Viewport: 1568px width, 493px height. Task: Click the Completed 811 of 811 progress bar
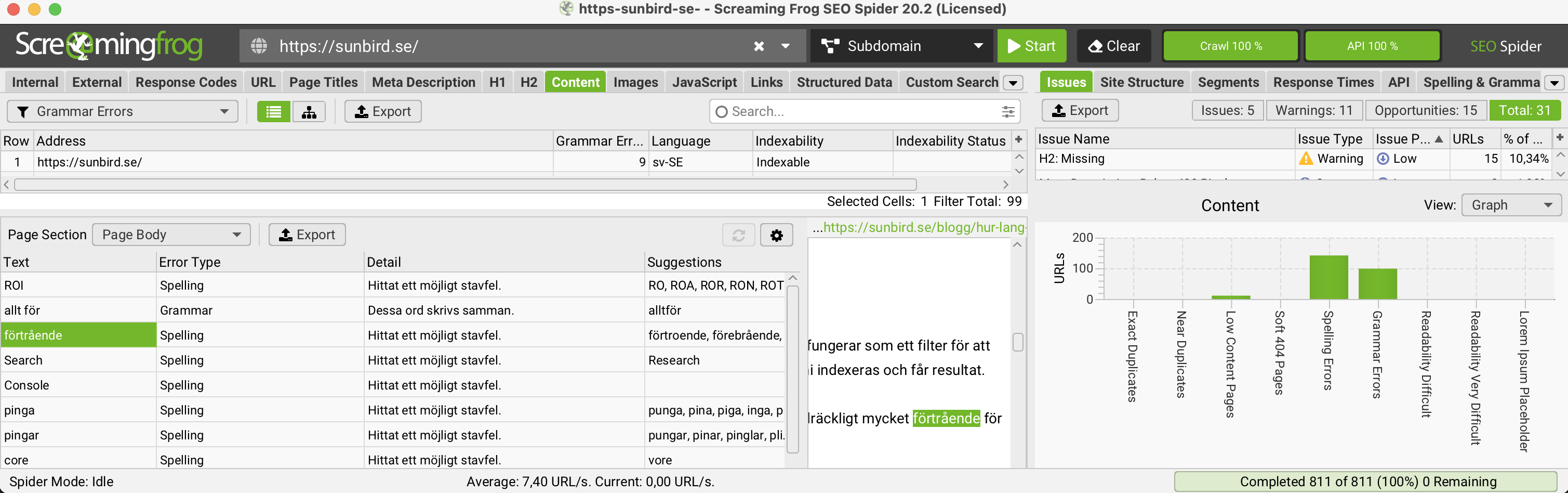1367,482
